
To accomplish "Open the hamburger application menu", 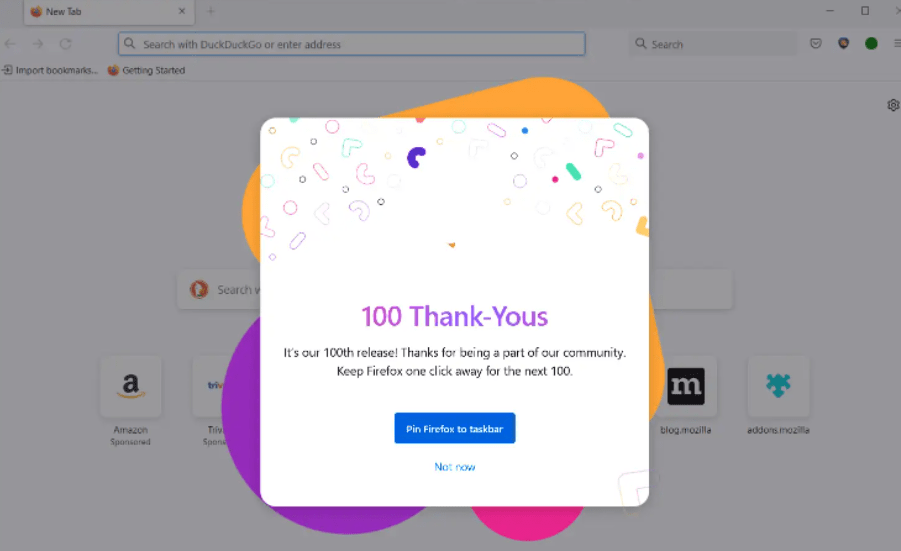I will click(896, 44).
